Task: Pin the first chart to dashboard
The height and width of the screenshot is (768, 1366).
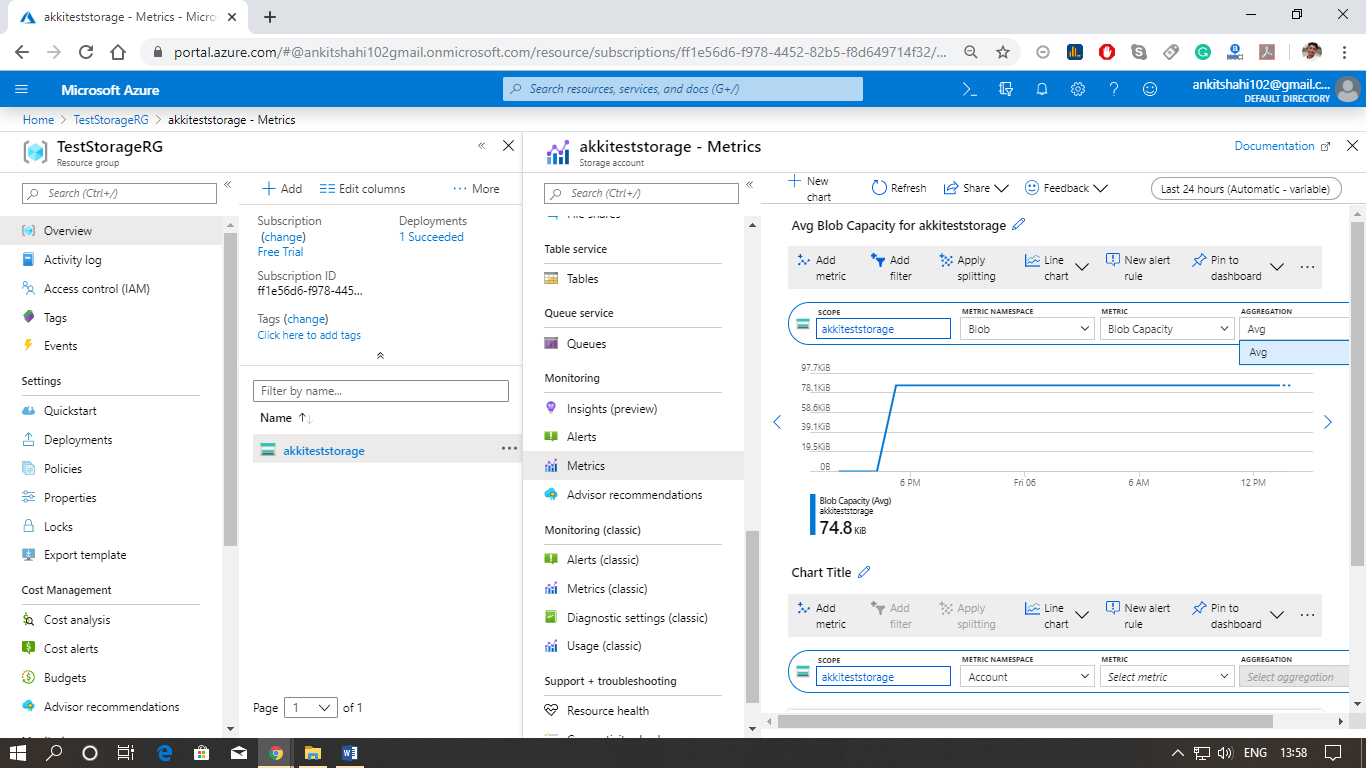Action: 1227,268
